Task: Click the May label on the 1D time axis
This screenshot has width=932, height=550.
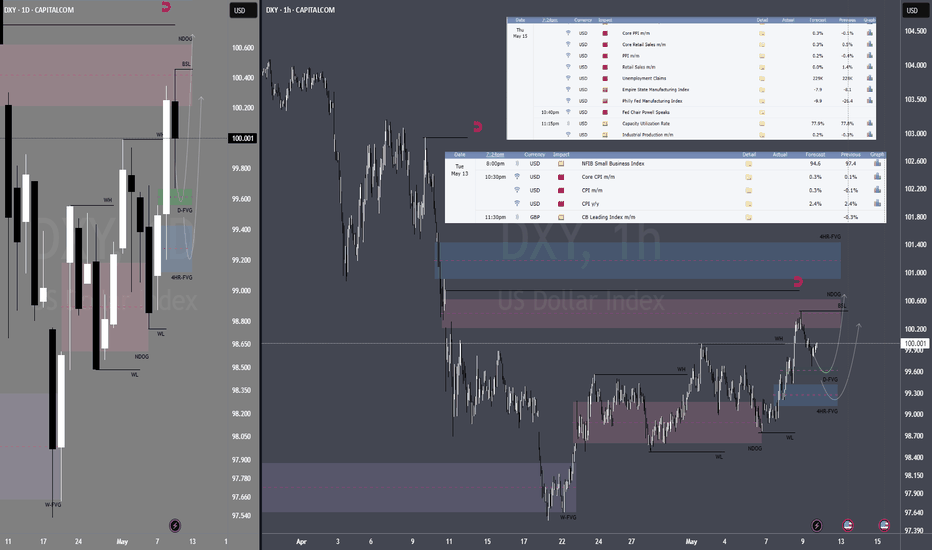Action: [122, 542]
